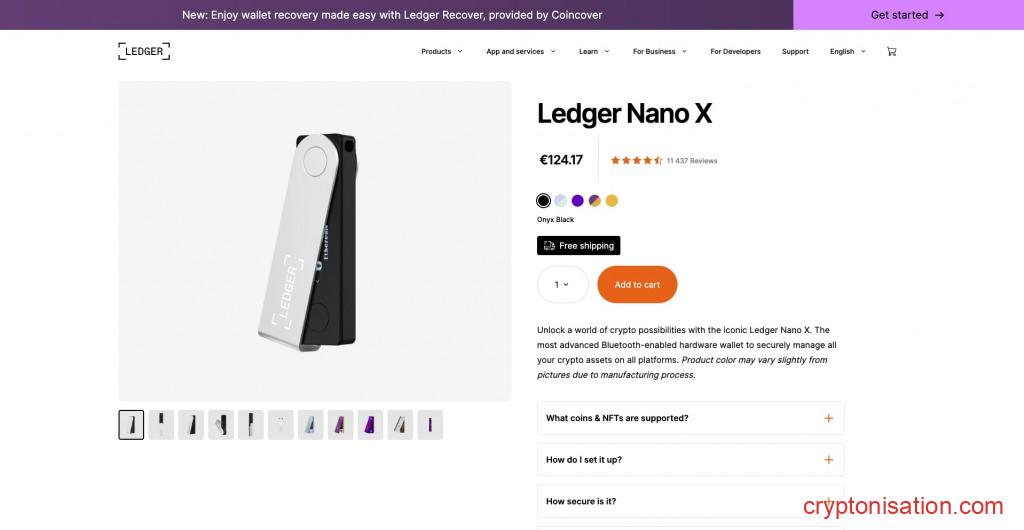Open the quantity dropdown

click(562, 284)
